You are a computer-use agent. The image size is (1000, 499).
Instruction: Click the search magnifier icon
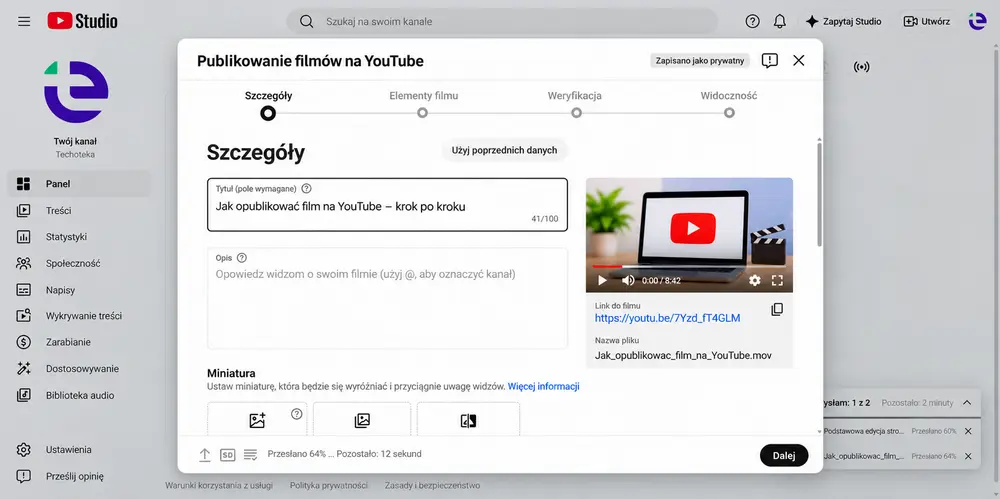307,22
